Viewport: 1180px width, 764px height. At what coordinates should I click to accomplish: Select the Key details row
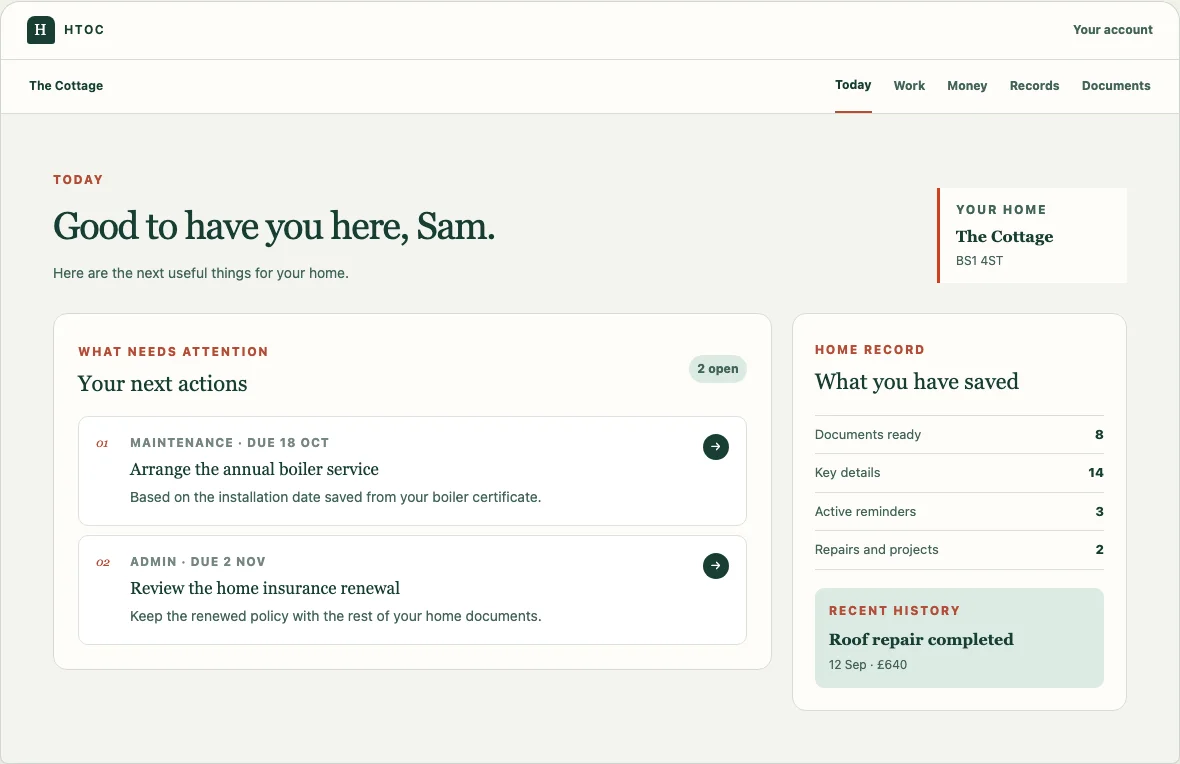pos(959,473)
